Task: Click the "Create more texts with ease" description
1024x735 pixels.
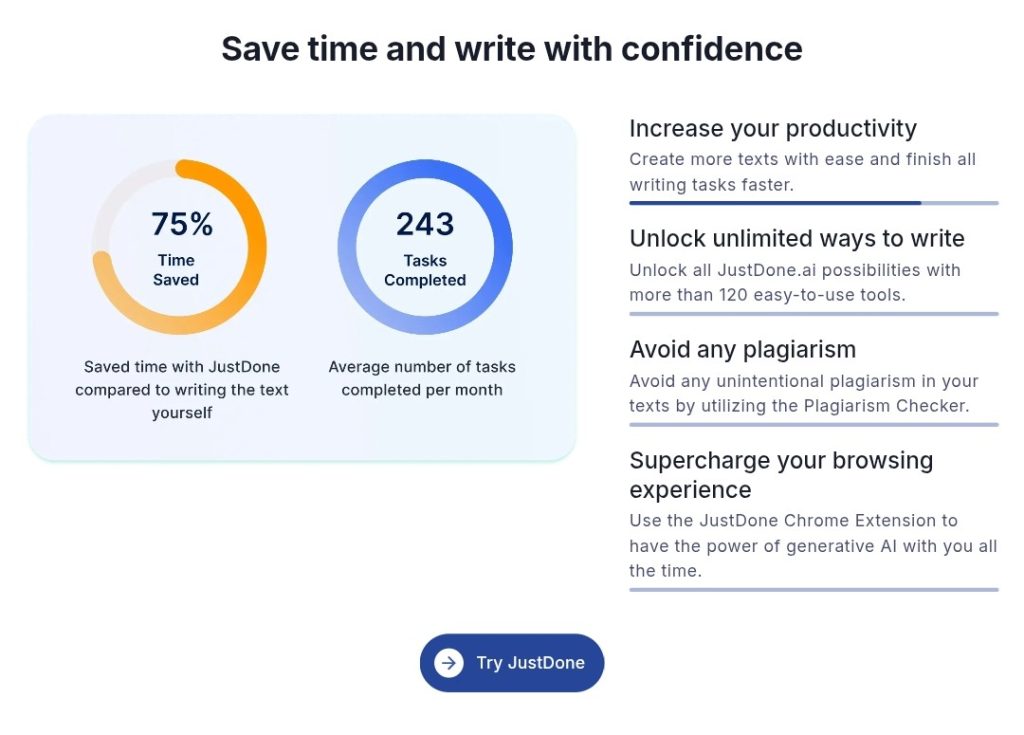Action: click(802, 171)
